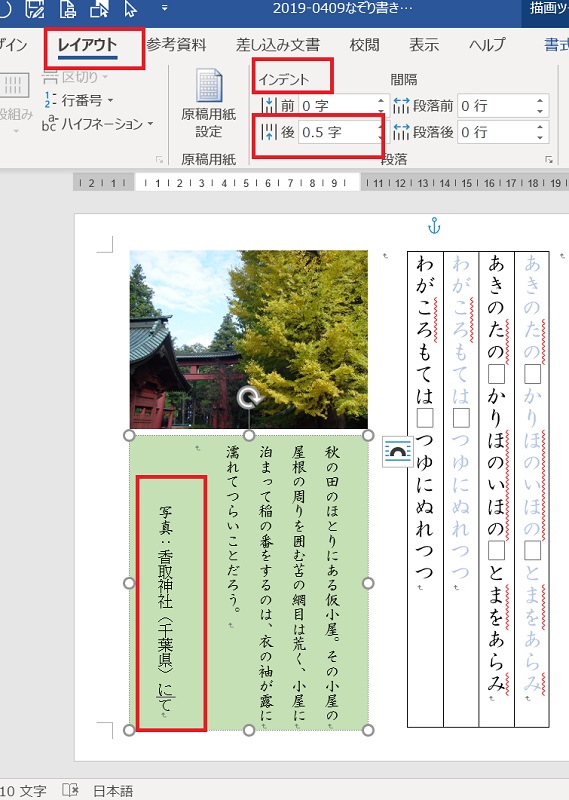Click the line starting 泊まって稲の番をする
This screenshot has width=569, height=800.
[x=266, y=583]
